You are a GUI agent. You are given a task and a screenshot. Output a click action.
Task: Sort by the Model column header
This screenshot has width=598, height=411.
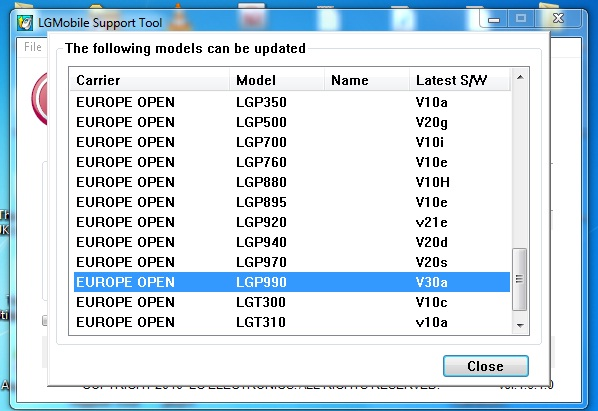pos(277,80)
